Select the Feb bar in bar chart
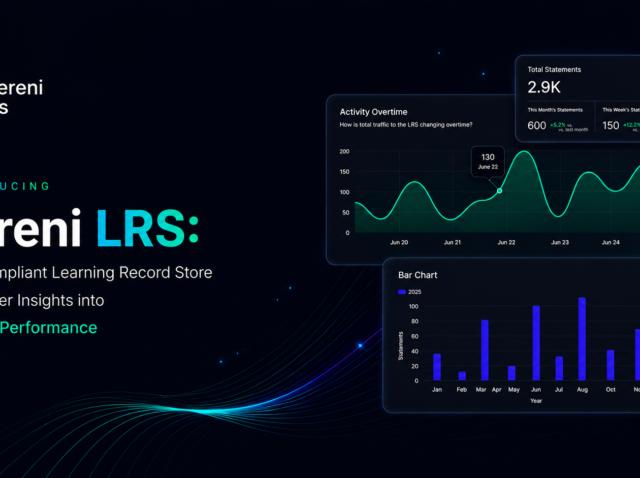This screenshot has height=478, width=640. coord(462,376)
